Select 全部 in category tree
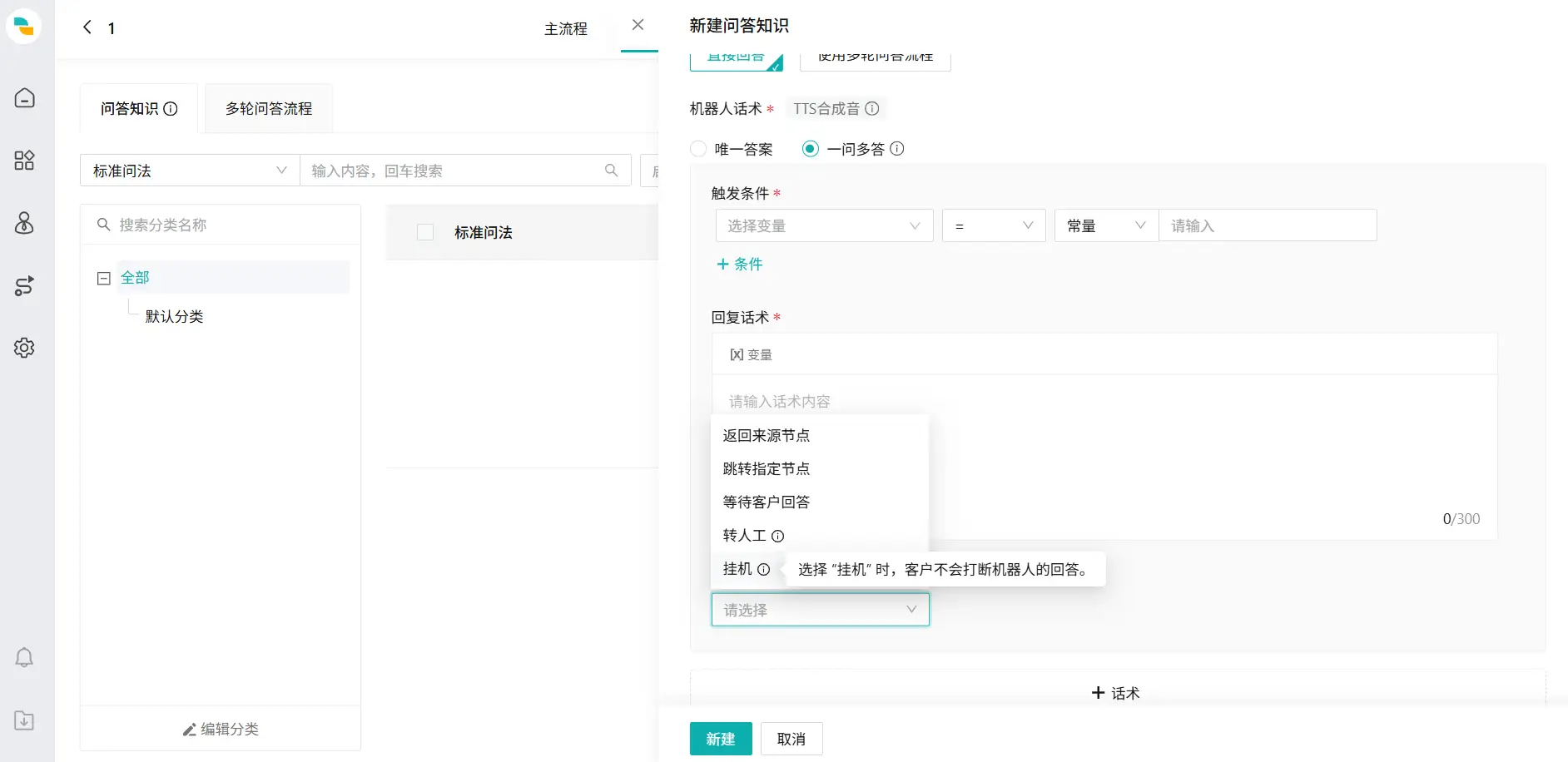Image resolution: width=1568 pixels, height=762 pixels. [135, 278]
